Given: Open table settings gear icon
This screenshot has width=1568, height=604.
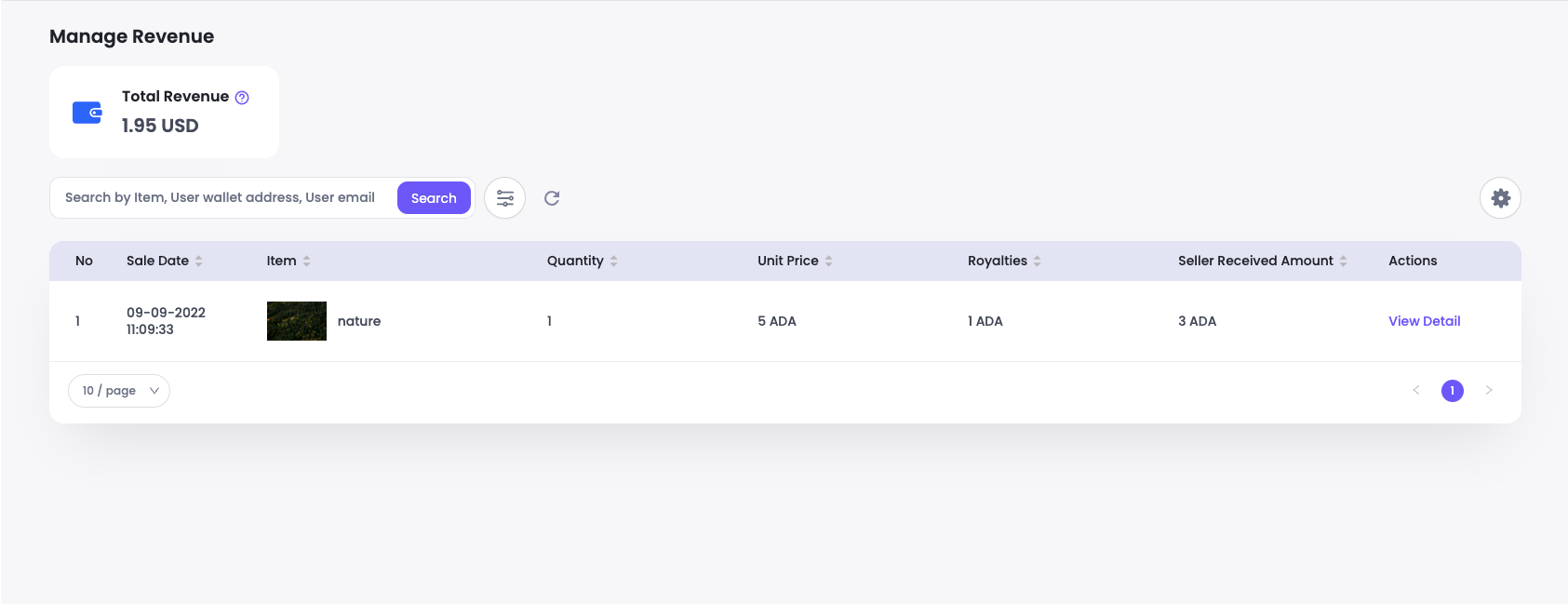Looking at the screenshot, I should [1500, 198].
